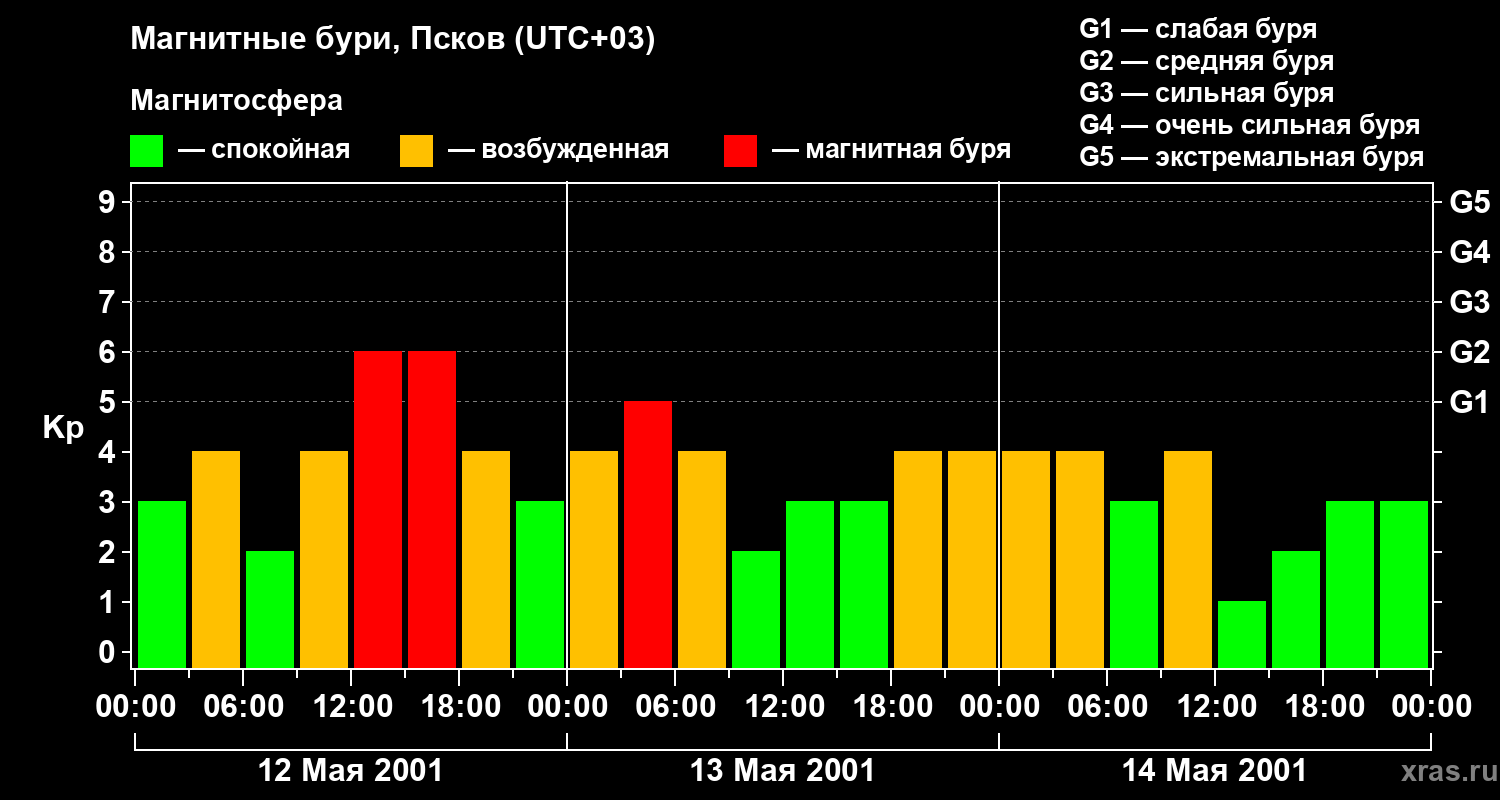Click the G5 label on the right axis
The image size is (1500, 800).
[x=1469, y=202]
